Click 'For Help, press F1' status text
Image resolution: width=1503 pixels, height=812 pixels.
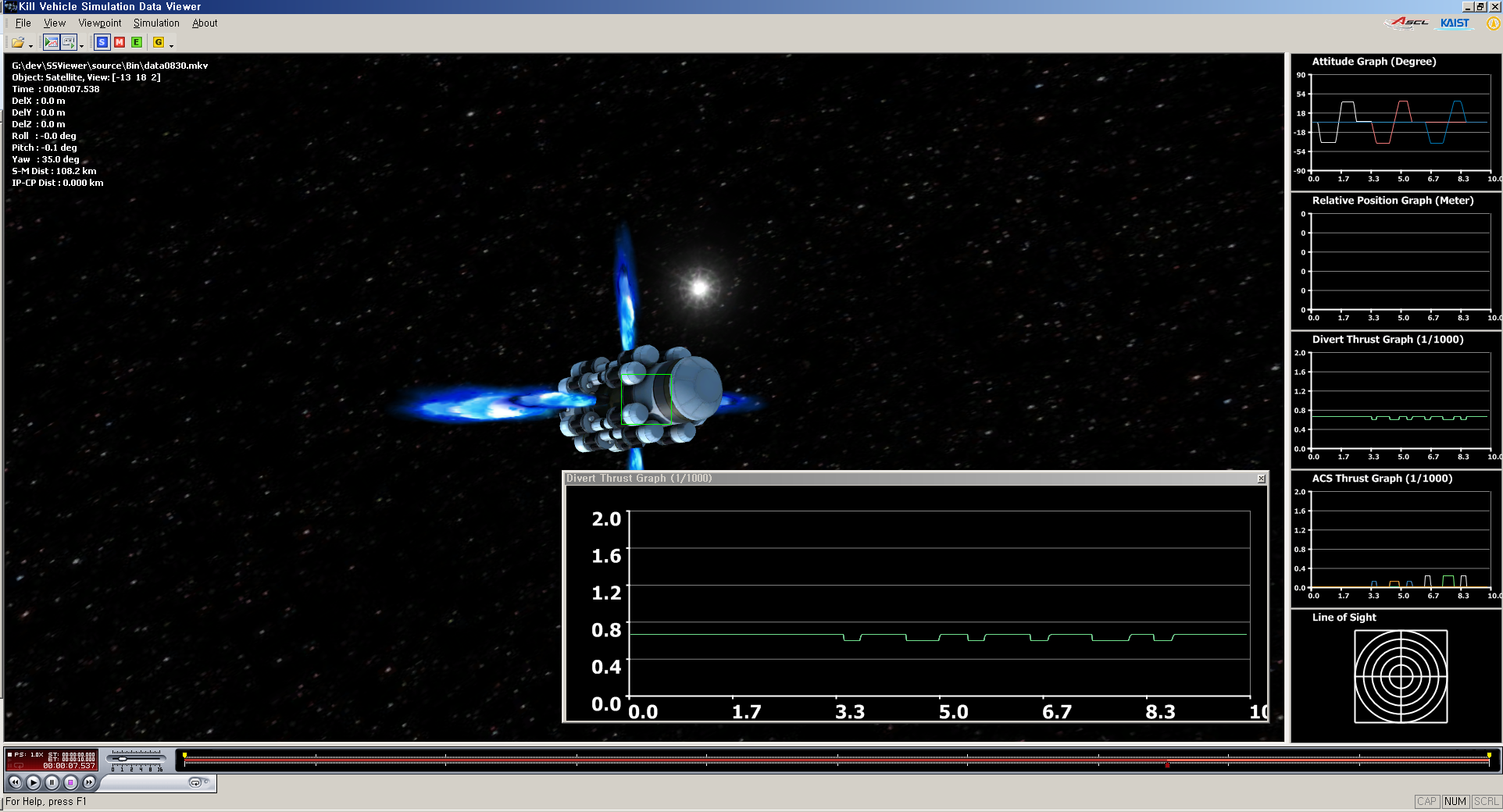click(x=46, y=801)
